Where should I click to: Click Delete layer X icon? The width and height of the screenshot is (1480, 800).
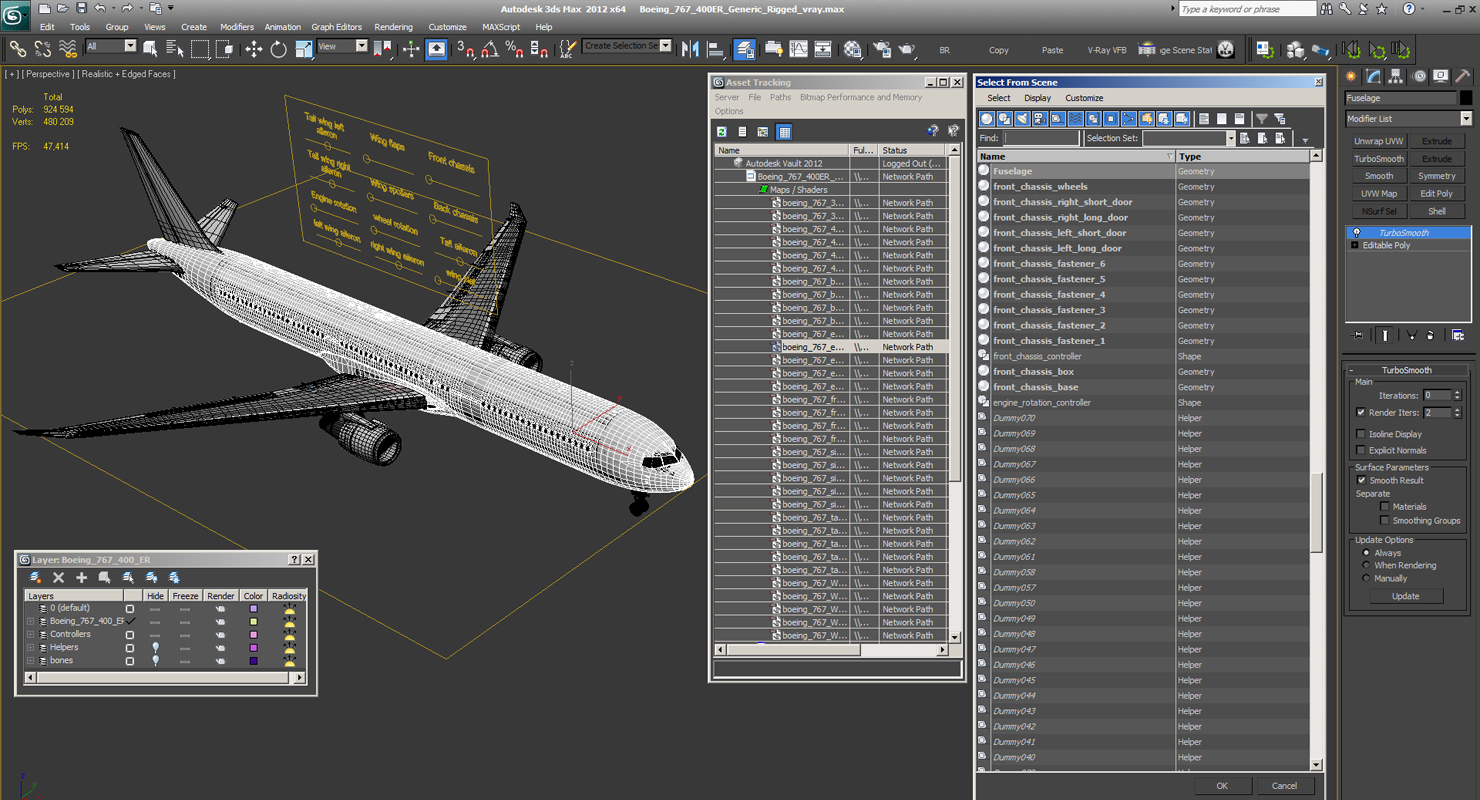click(x=58, y=577)
